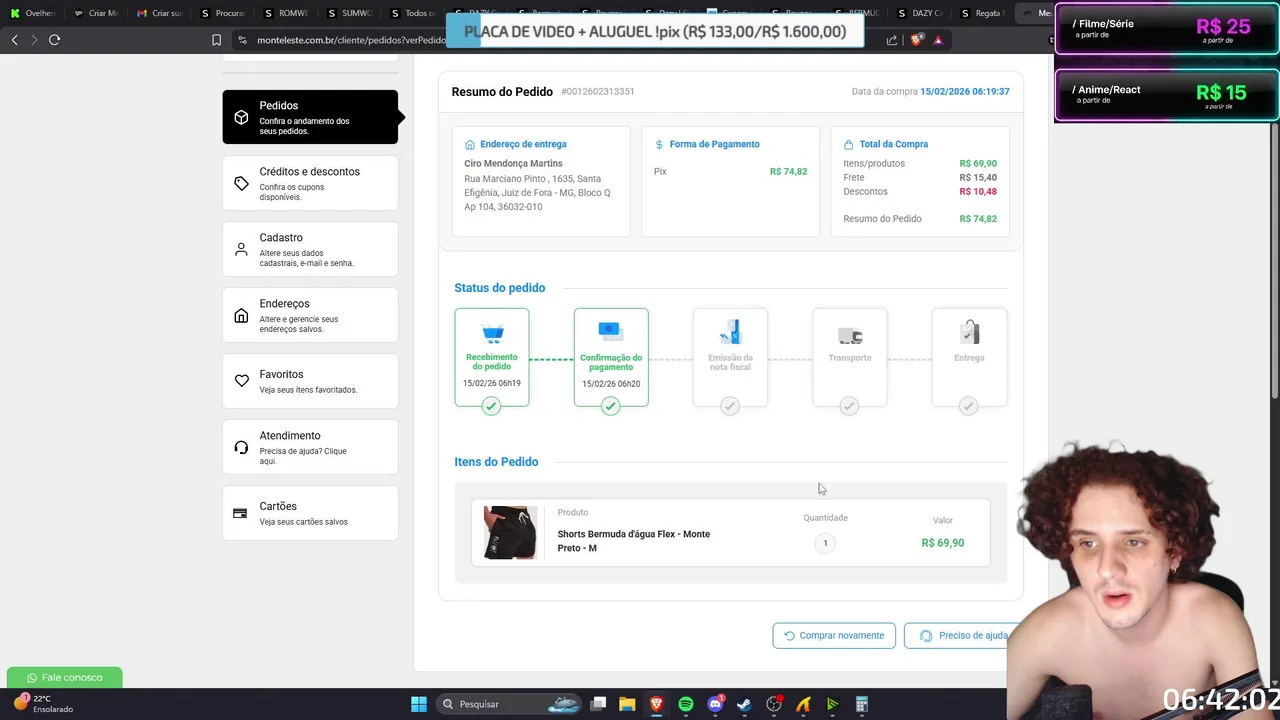Click the Brave shields lion icon
The height and width of the screenshot is (720, 1280).
917,40
